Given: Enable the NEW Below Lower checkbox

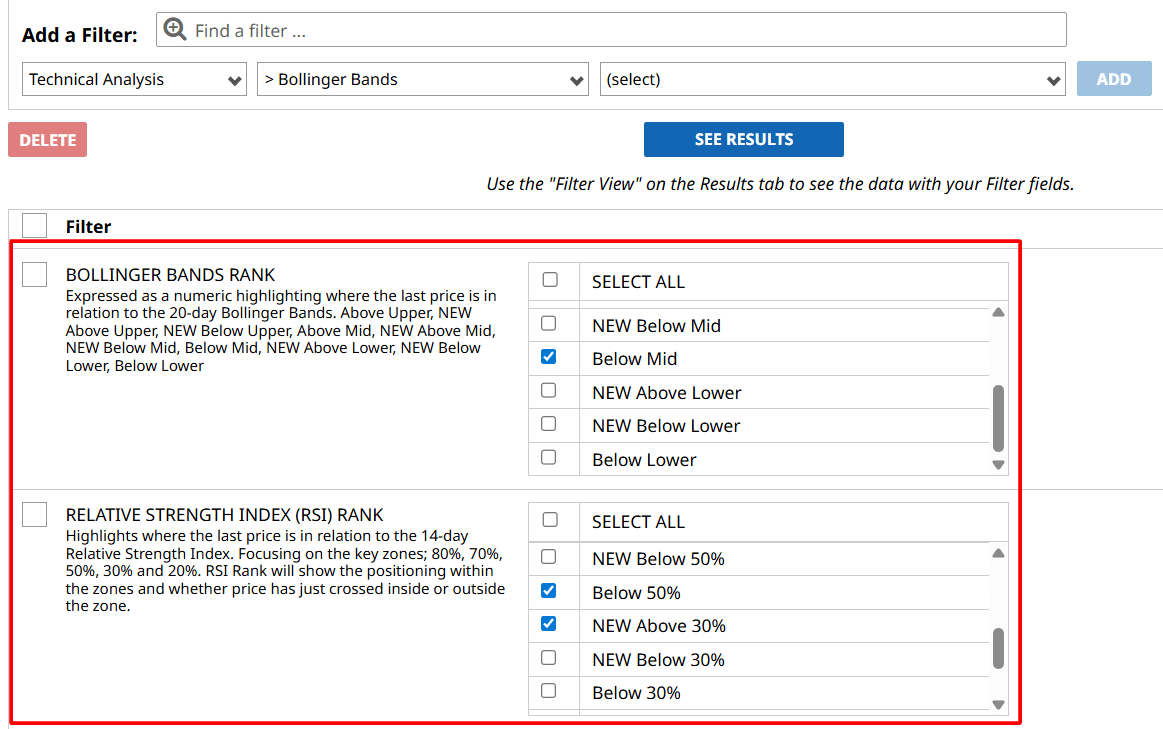Looking at the screenshot, I should tap(548, 424).
